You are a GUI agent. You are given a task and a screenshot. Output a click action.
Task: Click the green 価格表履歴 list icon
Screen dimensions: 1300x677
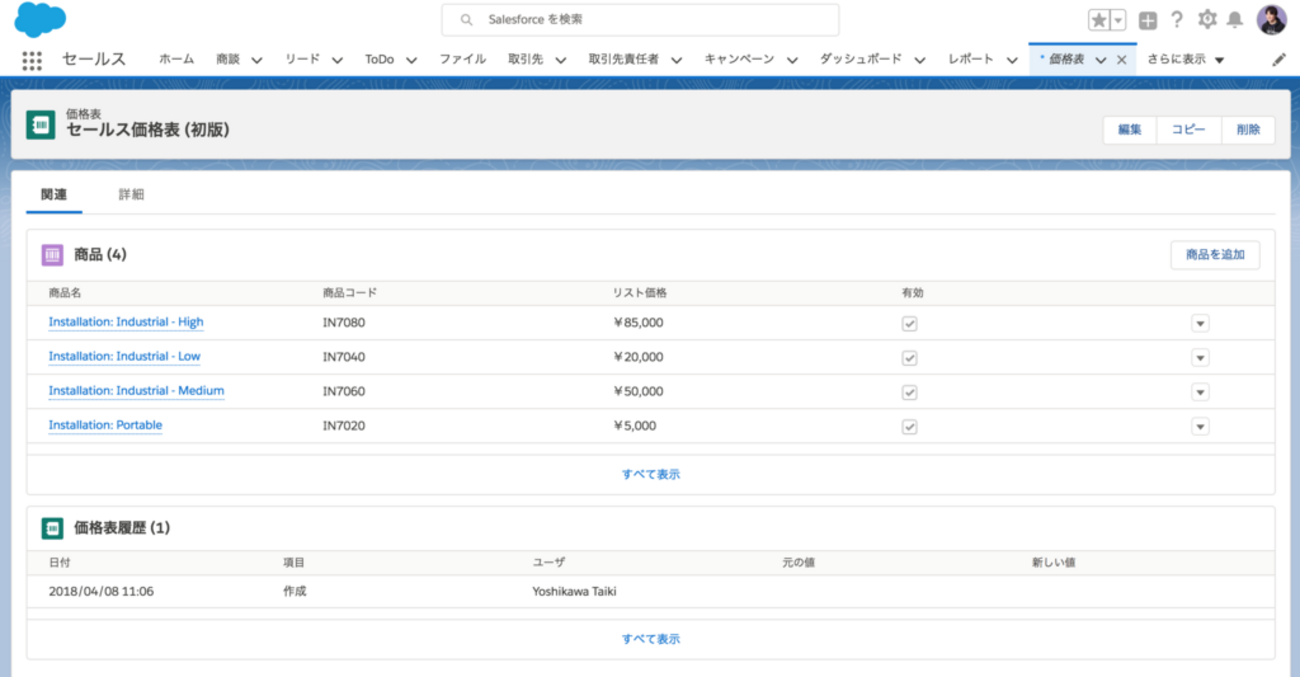tap(52, 528)
